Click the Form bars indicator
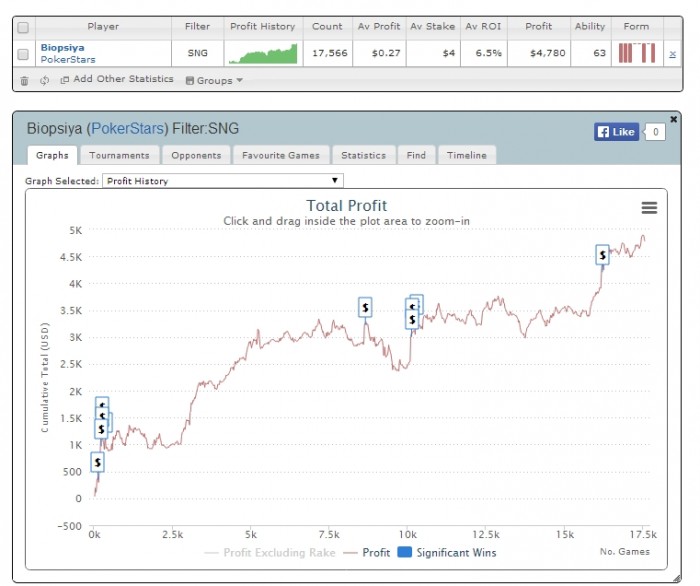700x586 pixels. coord(637,53)
